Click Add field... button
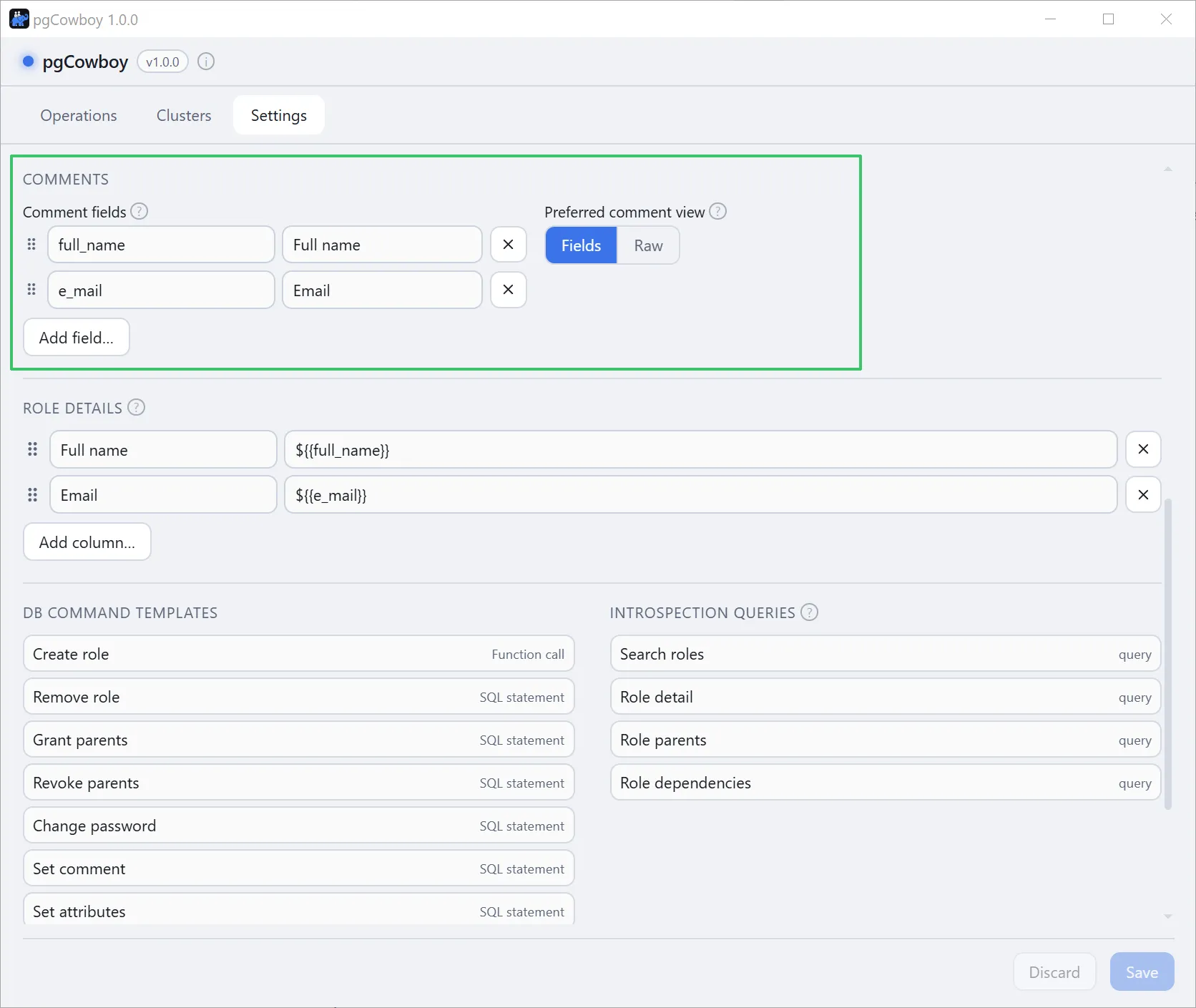The width and height of the screenshot is (1196, 1008). click(x=77, y=337)
